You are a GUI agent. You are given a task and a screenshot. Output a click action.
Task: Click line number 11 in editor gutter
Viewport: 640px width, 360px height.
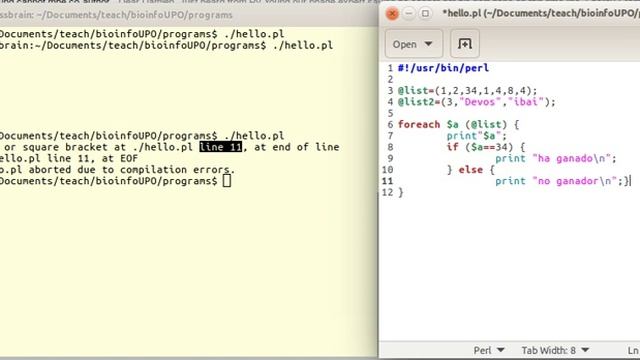pyautogui.click(x=387, y=181)
